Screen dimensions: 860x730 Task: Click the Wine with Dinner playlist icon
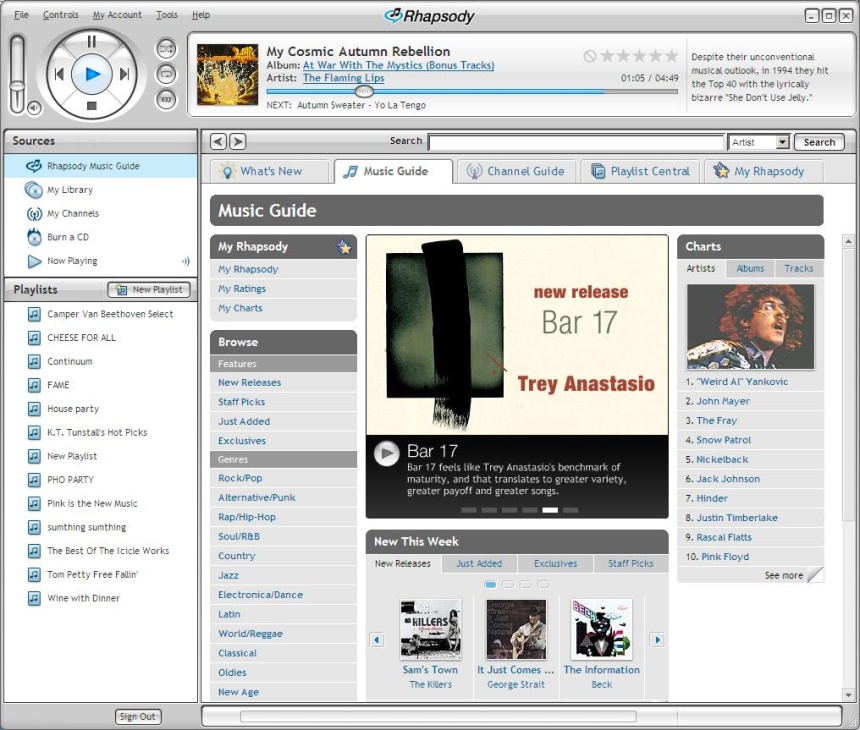click(x=34, y=598)
